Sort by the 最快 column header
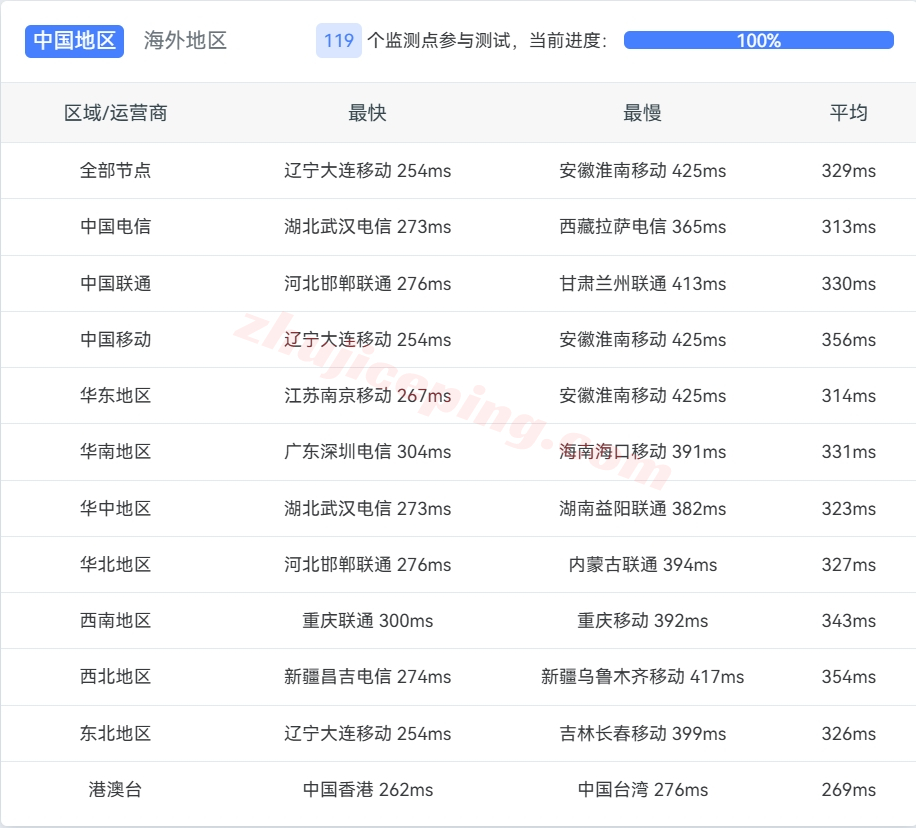Viewport: 916px width, 828px height. click(367, 113)
